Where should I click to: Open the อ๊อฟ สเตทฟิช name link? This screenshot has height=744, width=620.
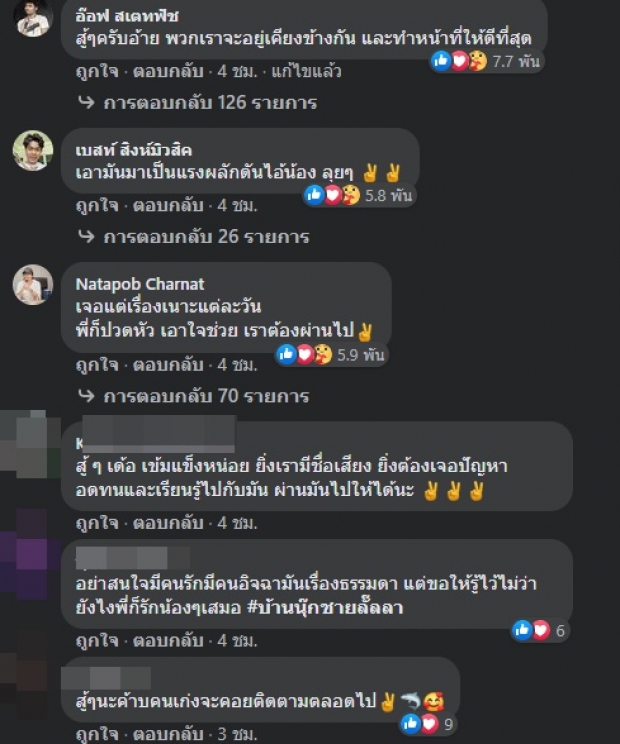click(127, 16)
